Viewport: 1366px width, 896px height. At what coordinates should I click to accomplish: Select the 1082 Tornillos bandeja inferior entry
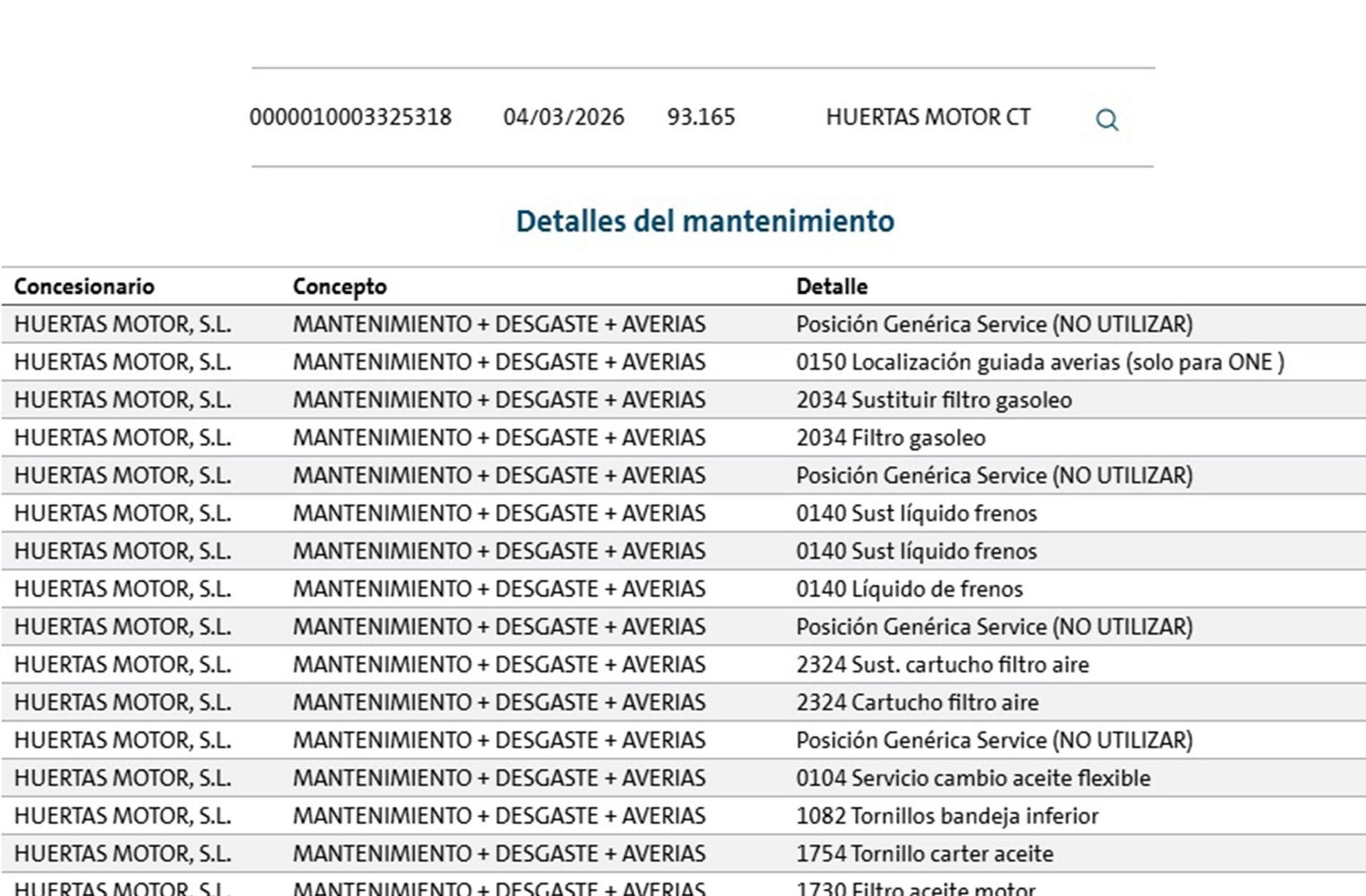[x=947, y=816]
